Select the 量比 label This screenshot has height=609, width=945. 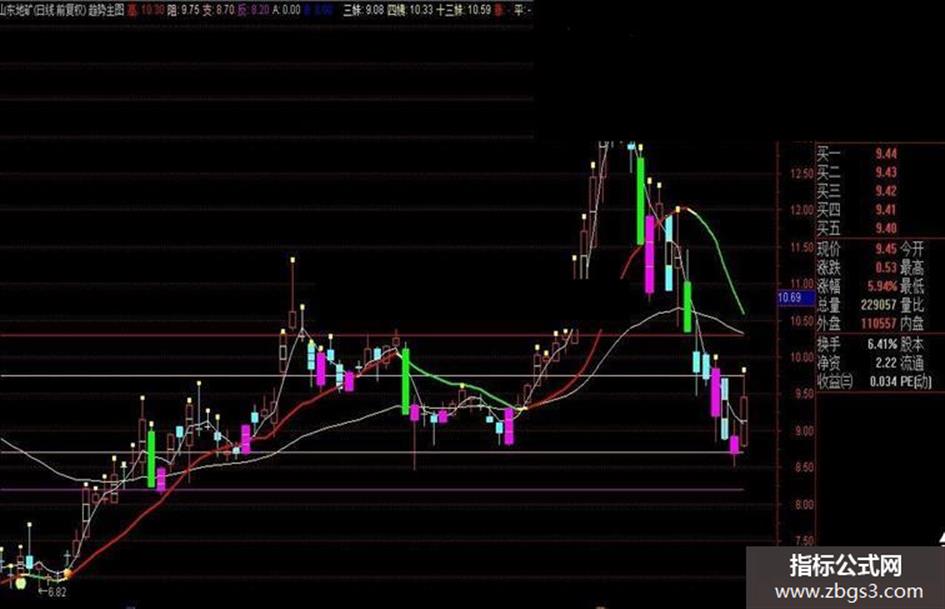point(912,305)
